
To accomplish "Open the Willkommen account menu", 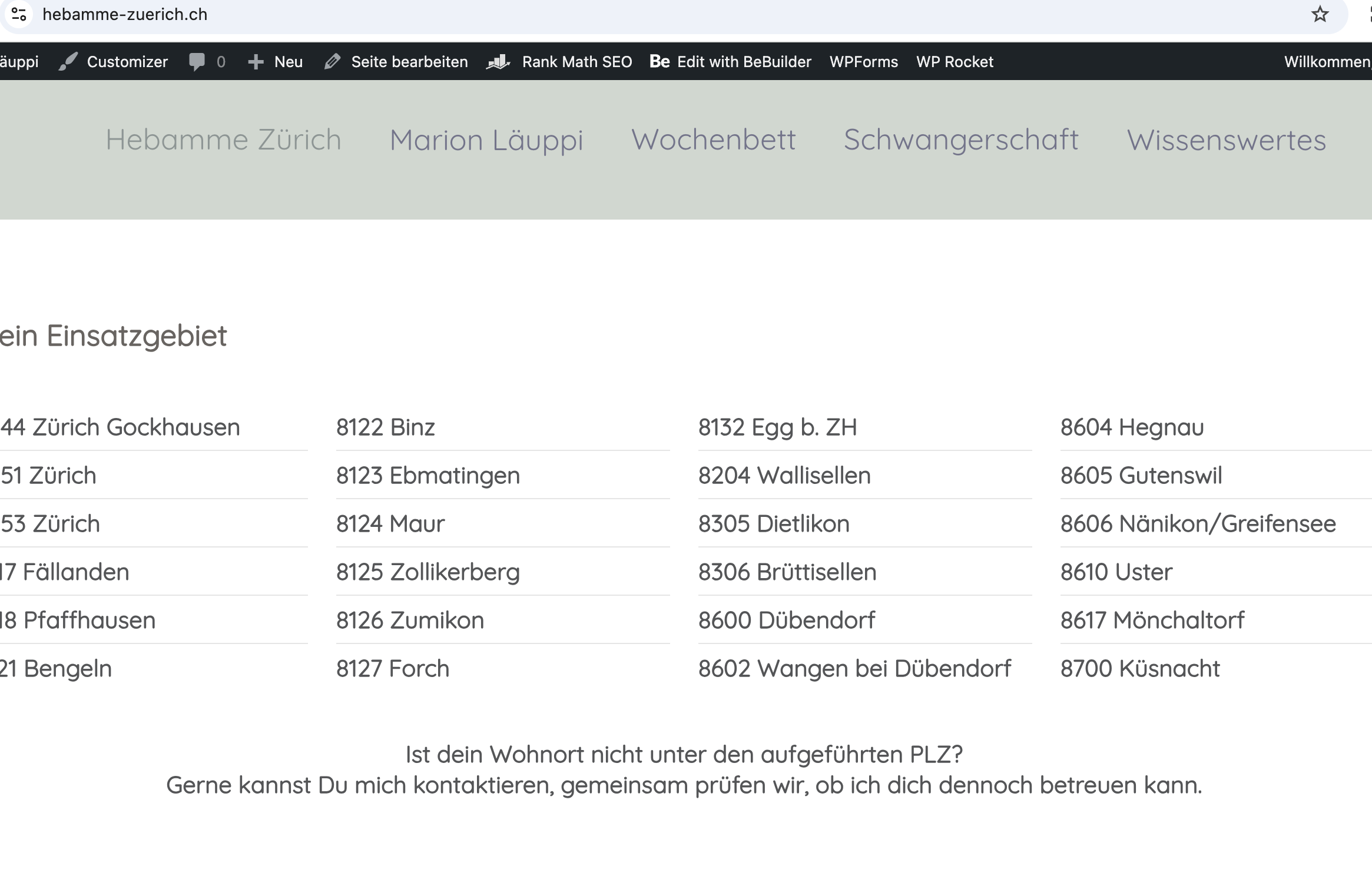I will 1327,61.
